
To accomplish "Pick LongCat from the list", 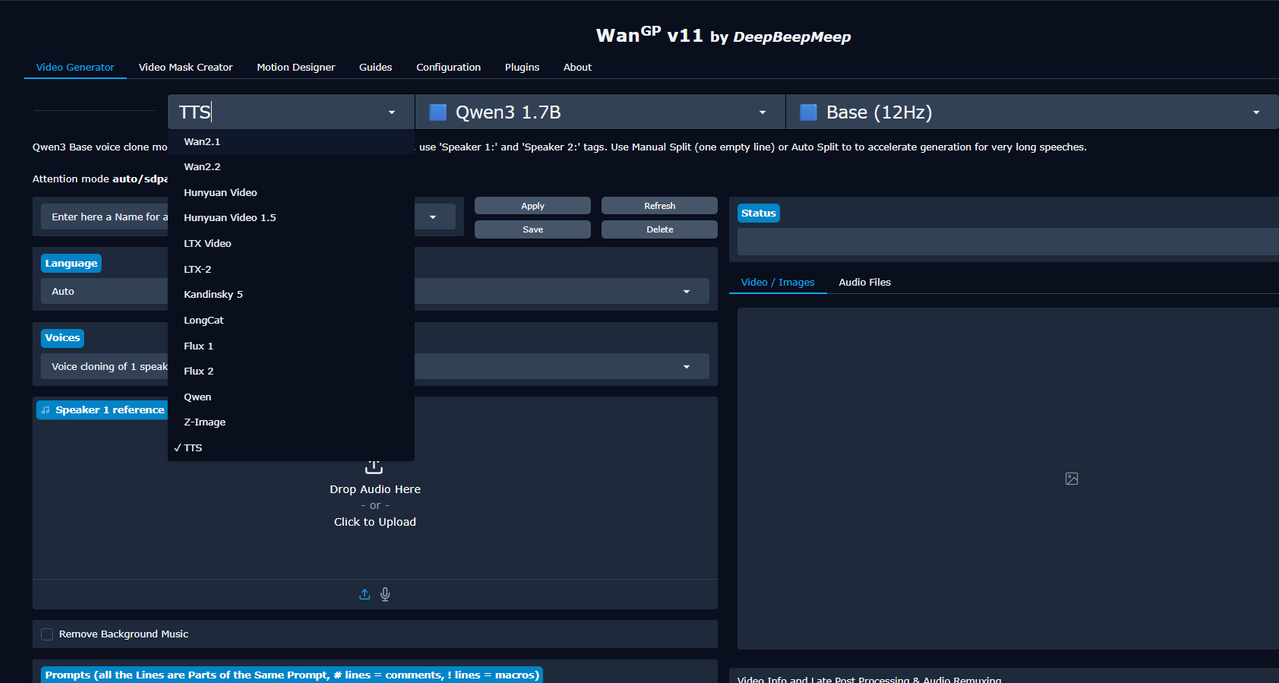I will (x=291, y=320).
